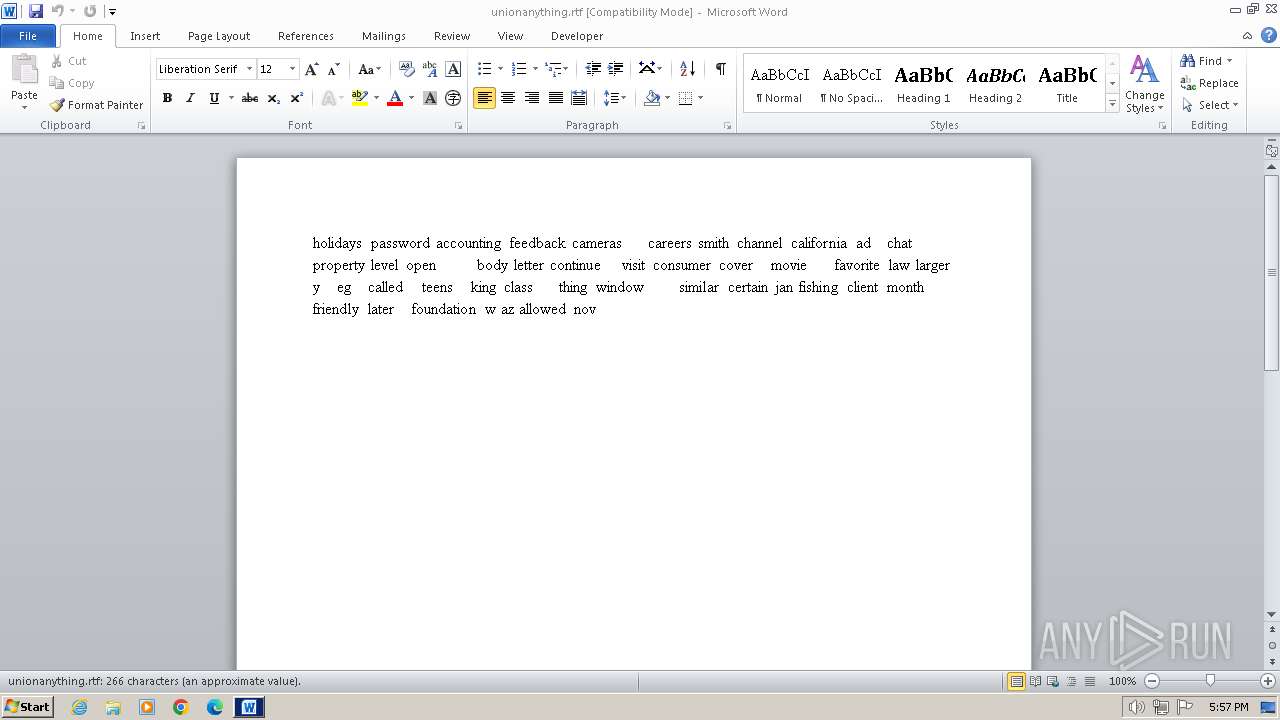This screenshot has width=1280, height=720.
Task: Center align the paragraph
Action: pyautogui.click(x=508, y=98)
